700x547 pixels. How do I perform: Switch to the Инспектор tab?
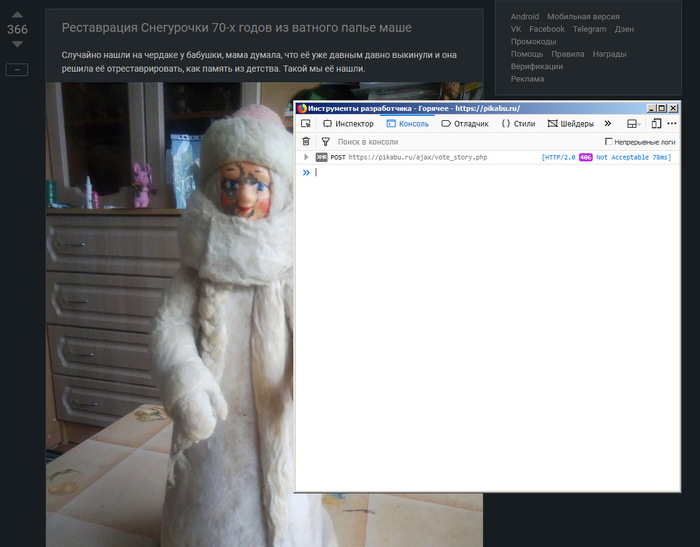[348, 124]
